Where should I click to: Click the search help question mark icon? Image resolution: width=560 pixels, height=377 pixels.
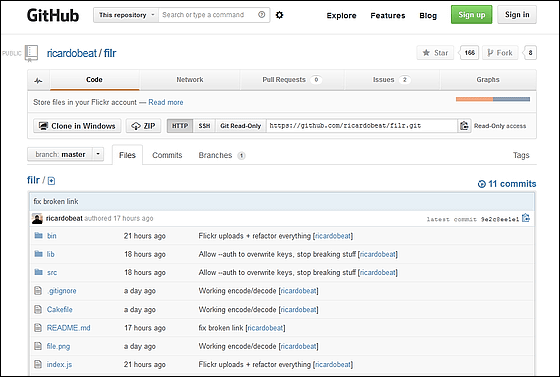(261, 15)
